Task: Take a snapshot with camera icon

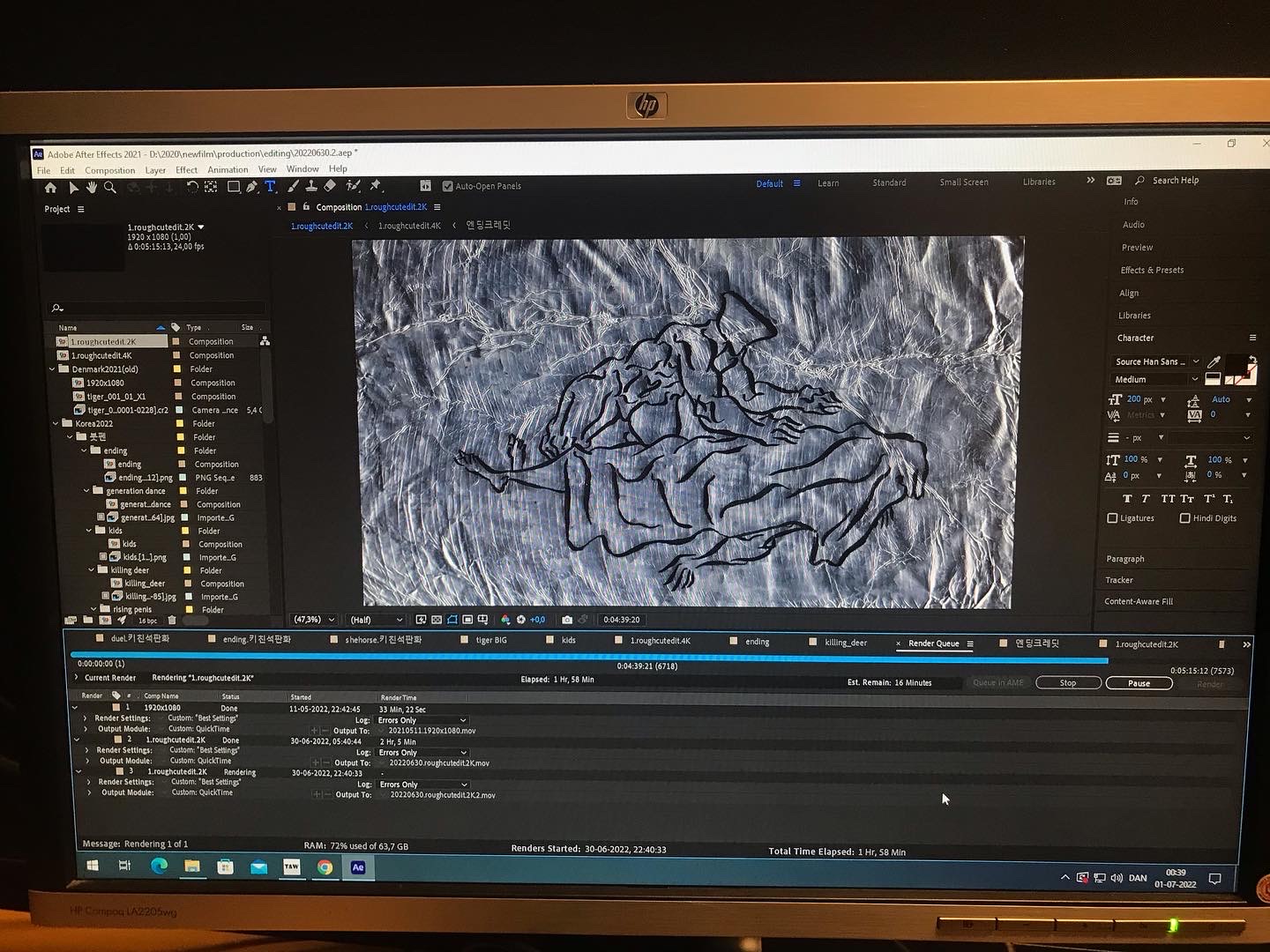Action: pyautogui.click(x=567, y=620)
